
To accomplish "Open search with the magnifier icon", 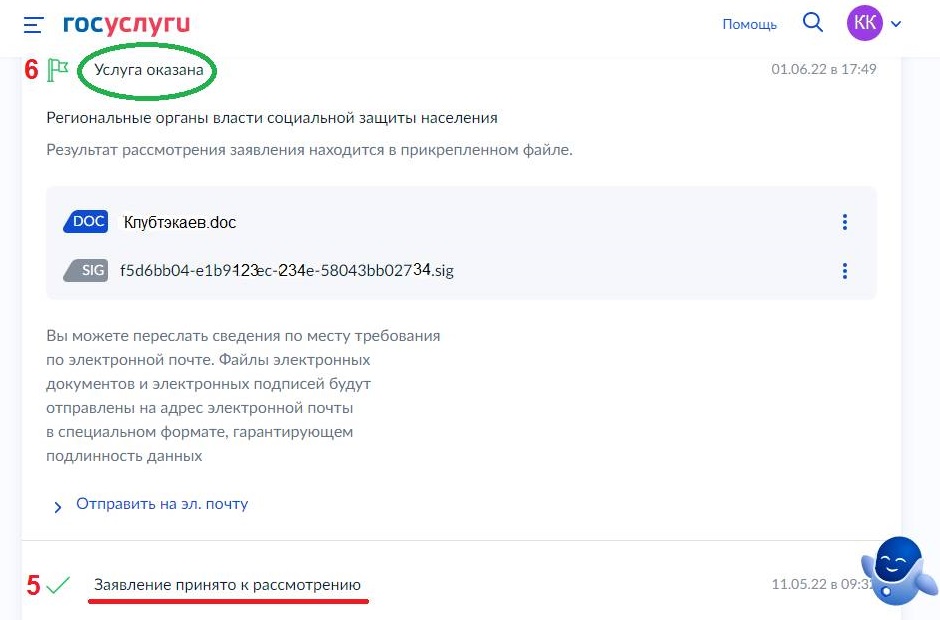I will (813, 23).
